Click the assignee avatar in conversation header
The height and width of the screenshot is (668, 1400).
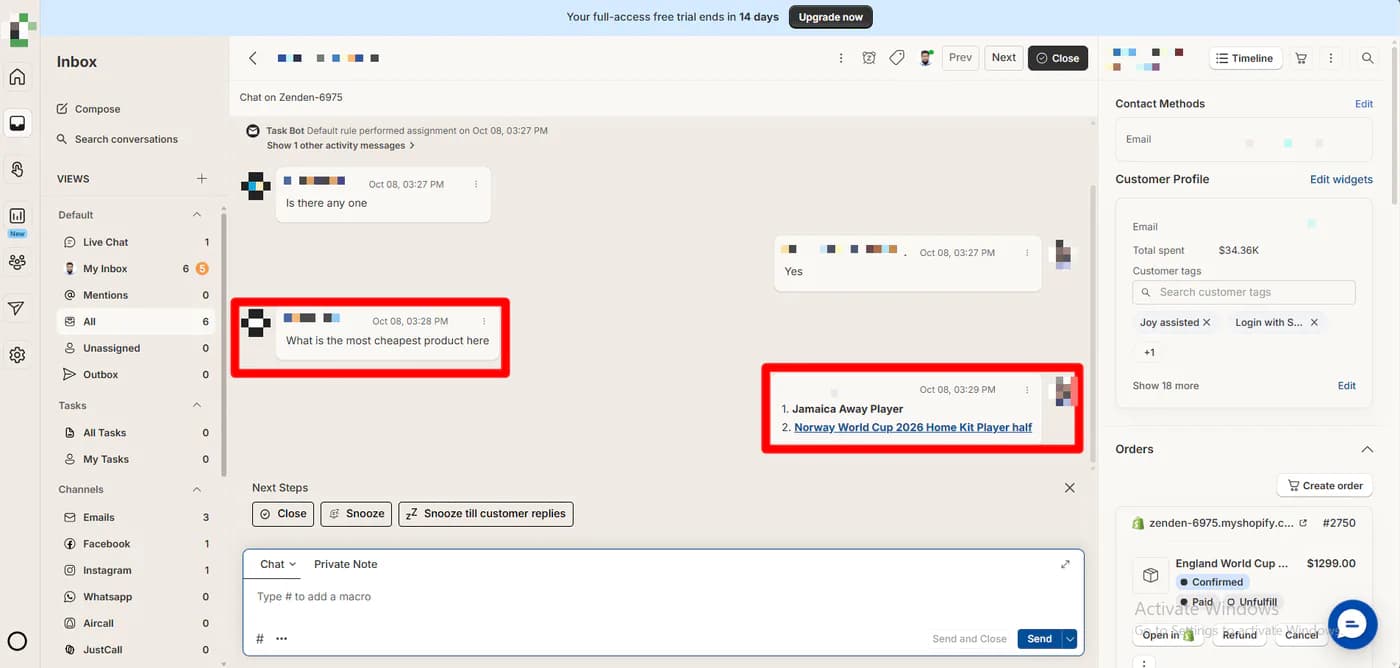926,58
